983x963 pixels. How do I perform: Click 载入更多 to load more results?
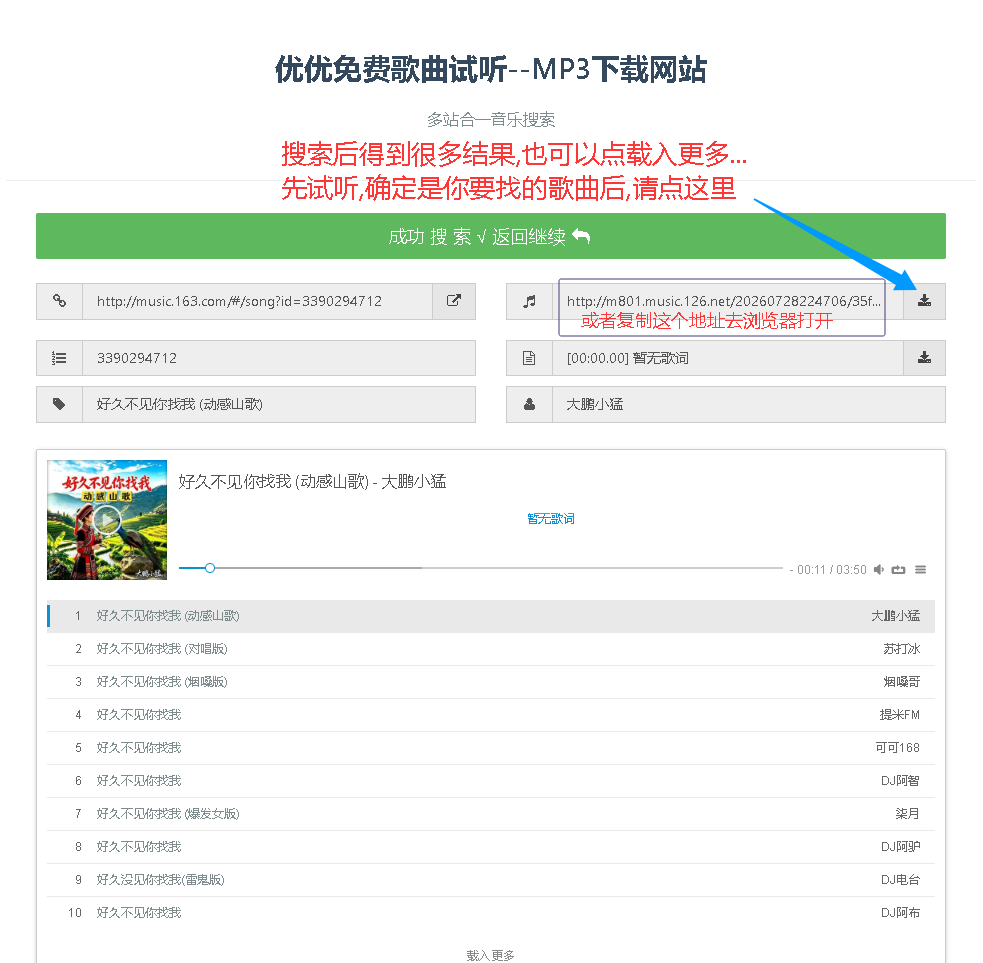pos(490,955)
